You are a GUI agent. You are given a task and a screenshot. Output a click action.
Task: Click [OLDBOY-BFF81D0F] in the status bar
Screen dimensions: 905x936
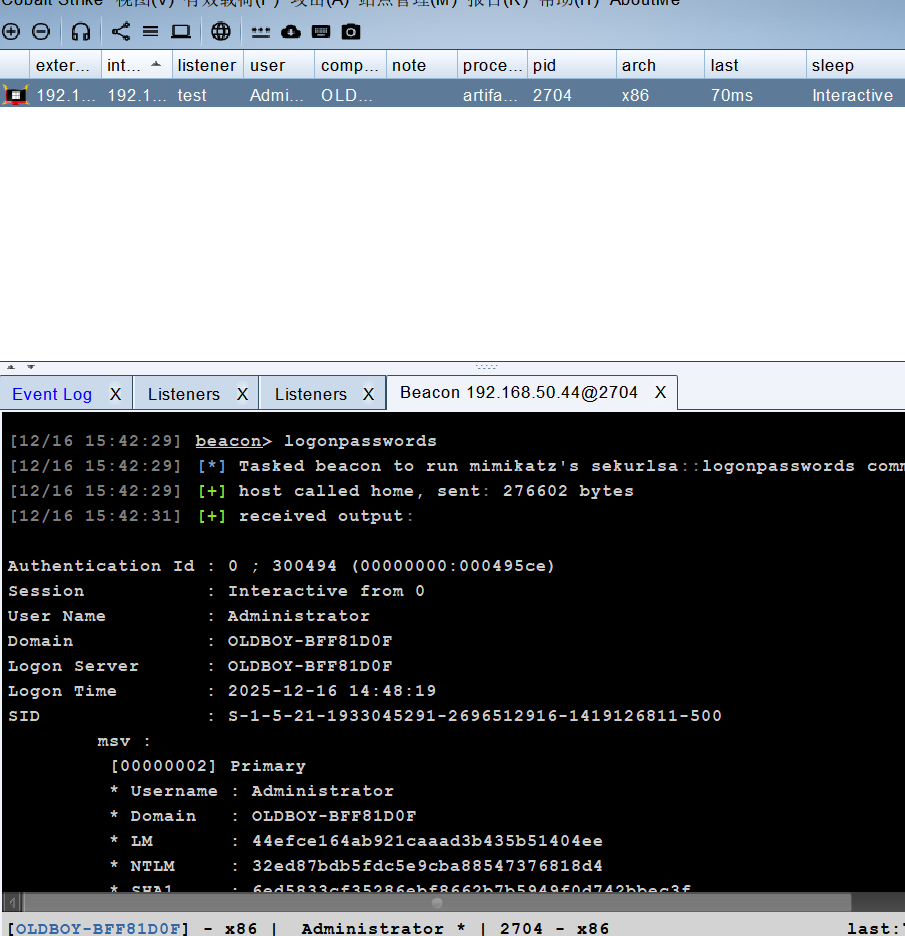tap(98, 928)
